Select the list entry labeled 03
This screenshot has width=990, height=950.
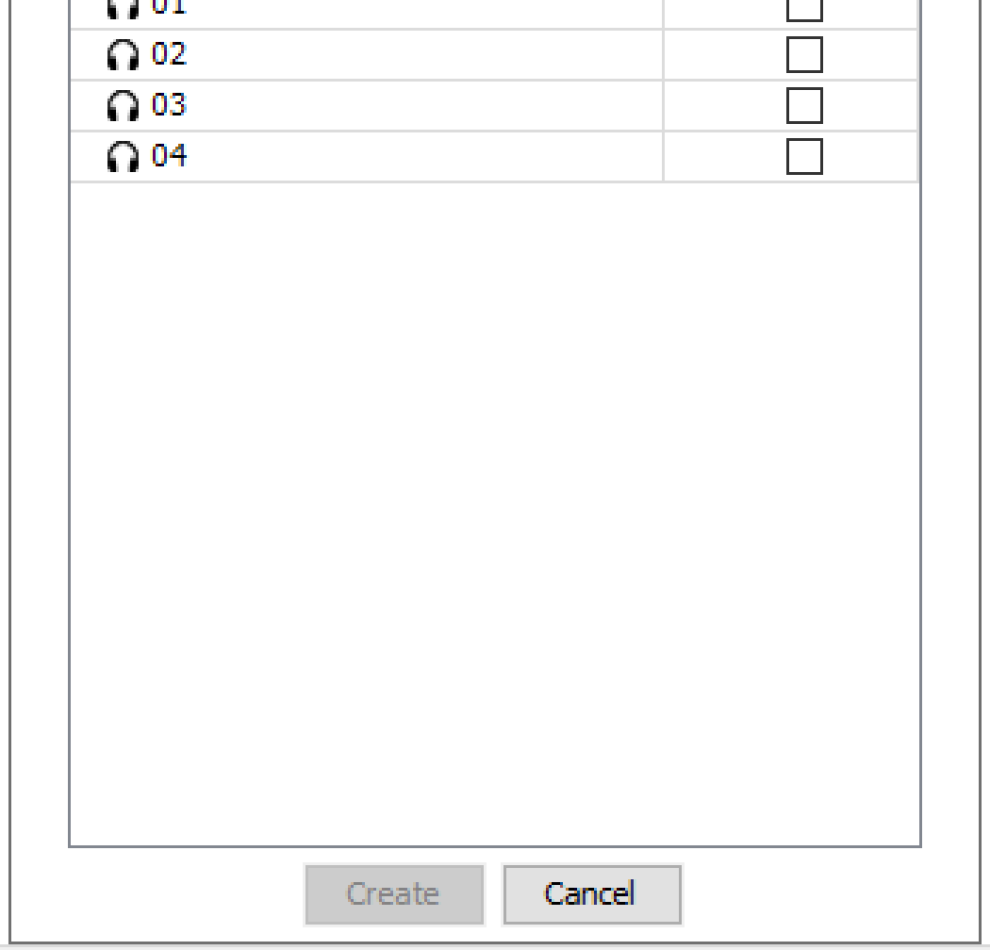tap(169, 105)
